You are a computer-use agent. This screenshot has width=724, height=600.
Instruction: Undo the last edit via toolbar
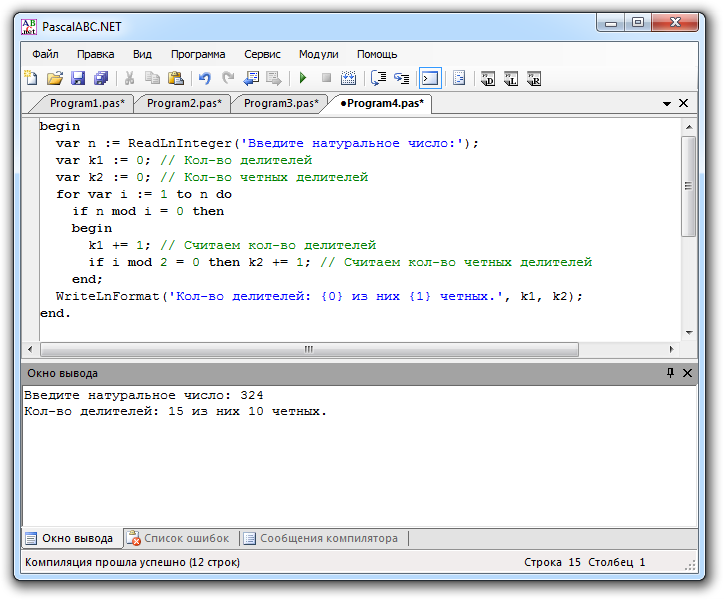click(x=205, y=78)
